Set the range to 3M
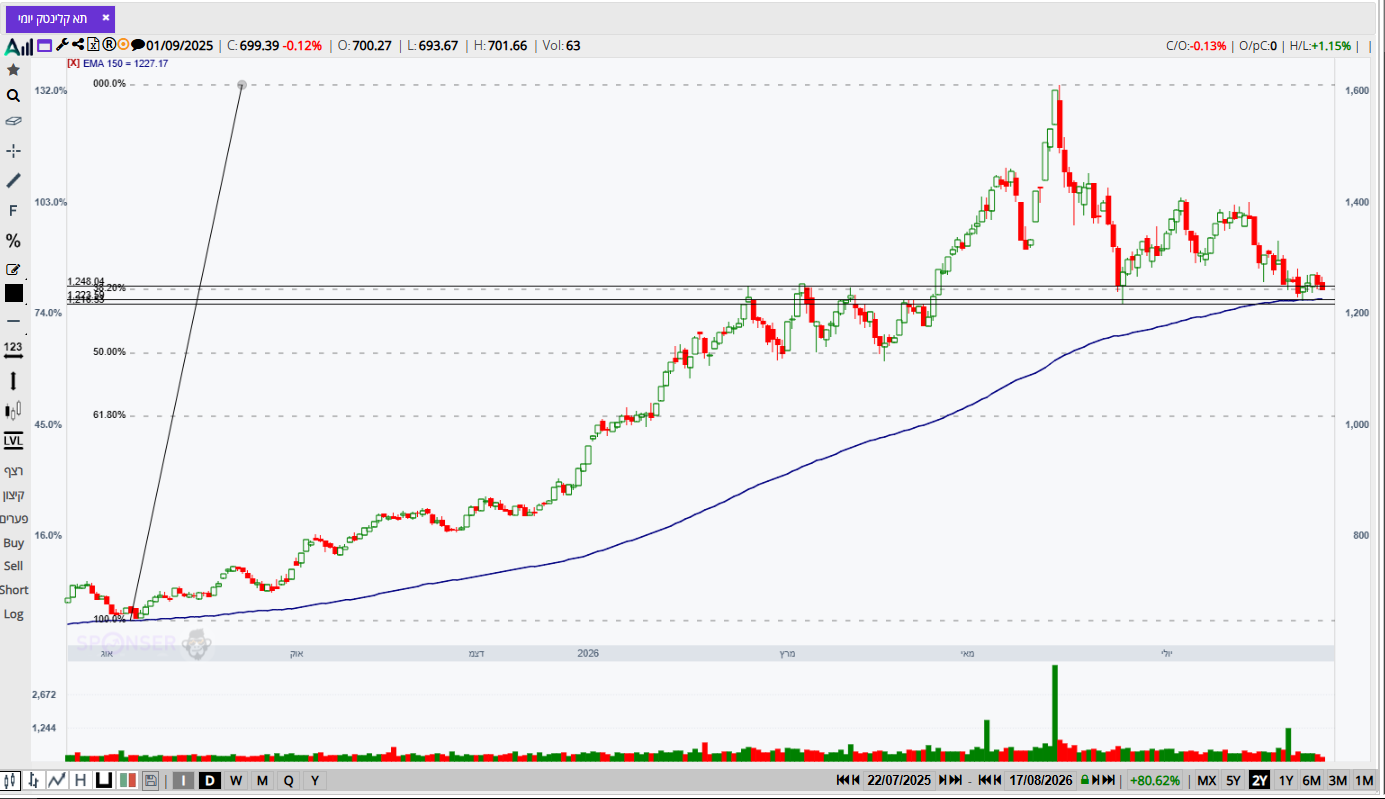 (1338, 780)
